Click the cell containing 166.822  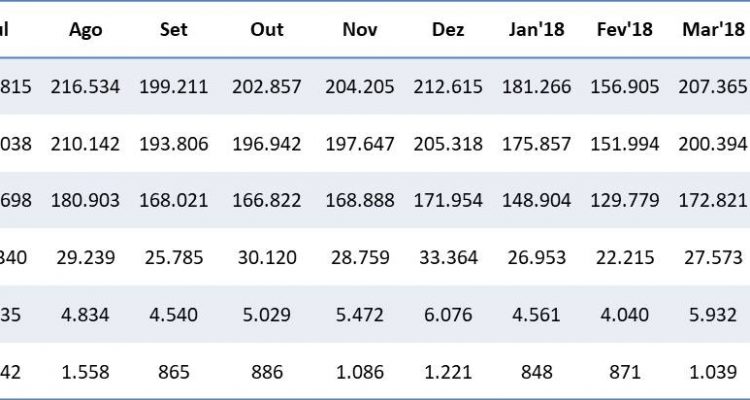(265, 201)
